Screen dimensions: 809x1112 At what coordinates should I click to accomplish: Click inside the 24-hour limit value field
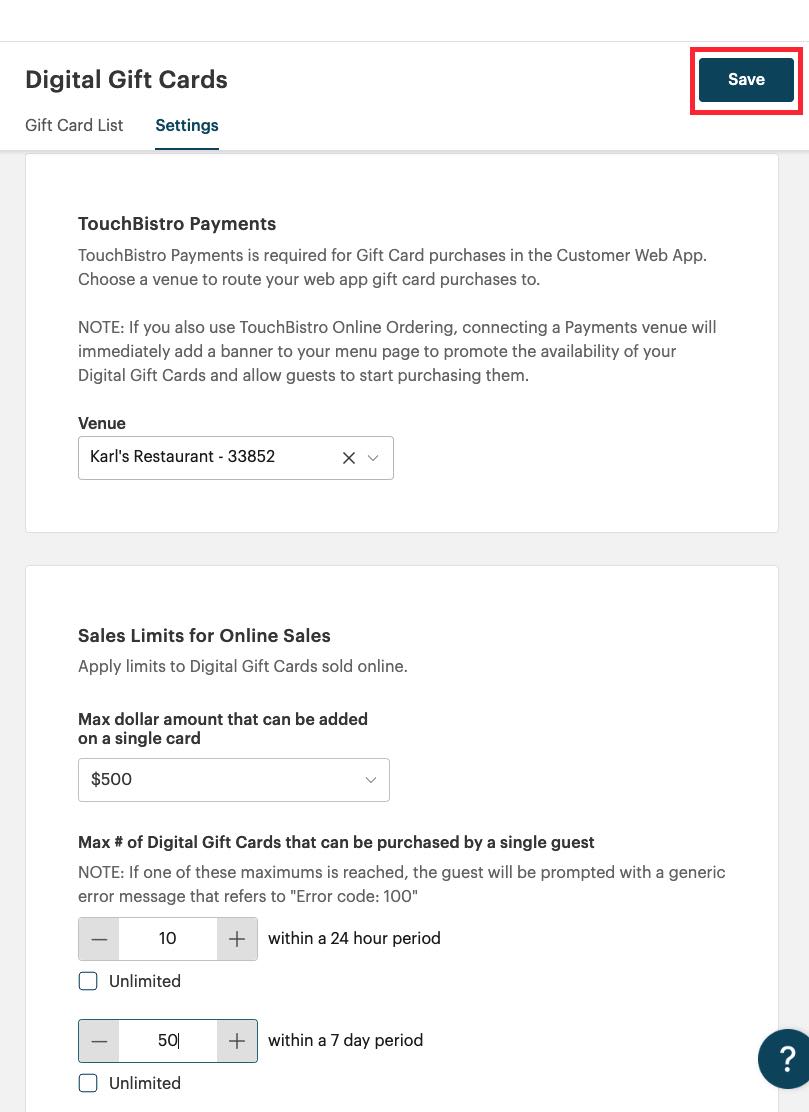coord(167,938)
